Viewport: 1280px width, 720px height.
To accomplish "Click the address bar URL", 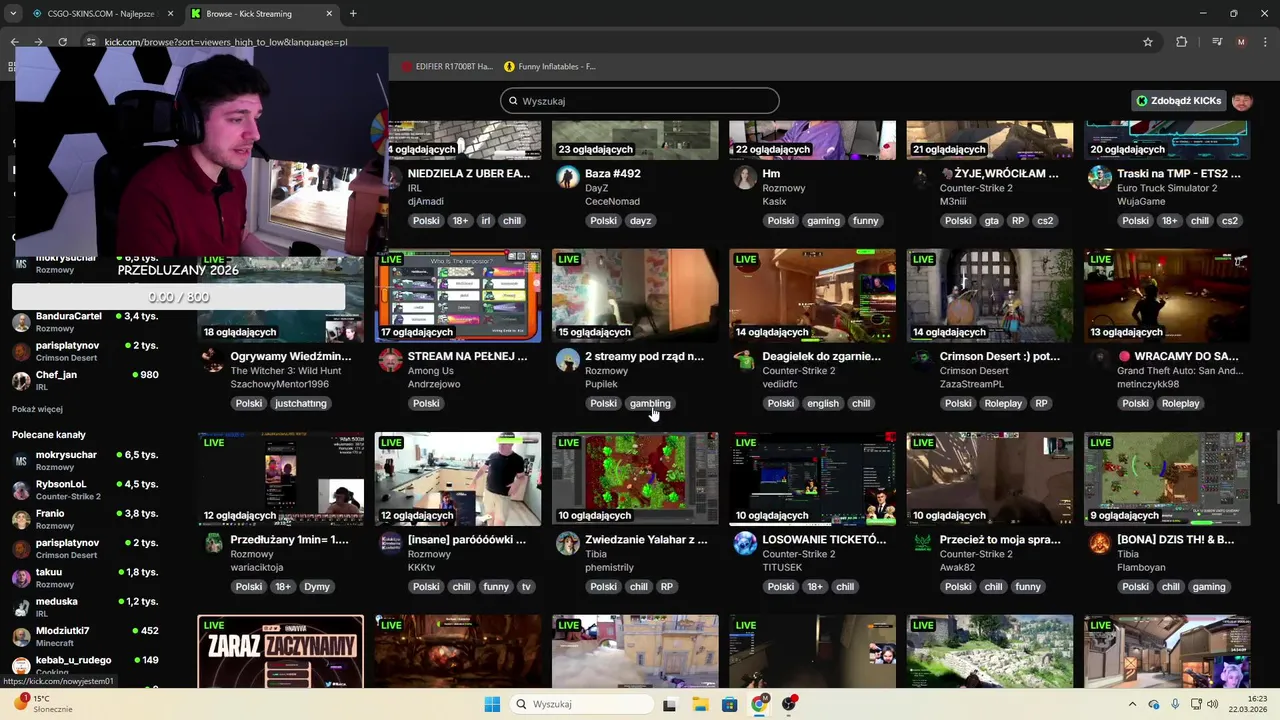I will [226, 42].
